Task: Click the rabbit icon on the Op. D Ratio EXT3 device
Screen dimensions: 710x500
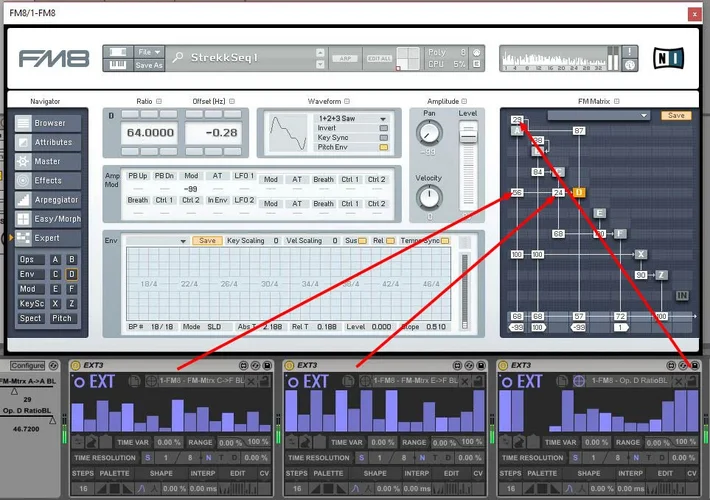Action: tap(519, 442)
